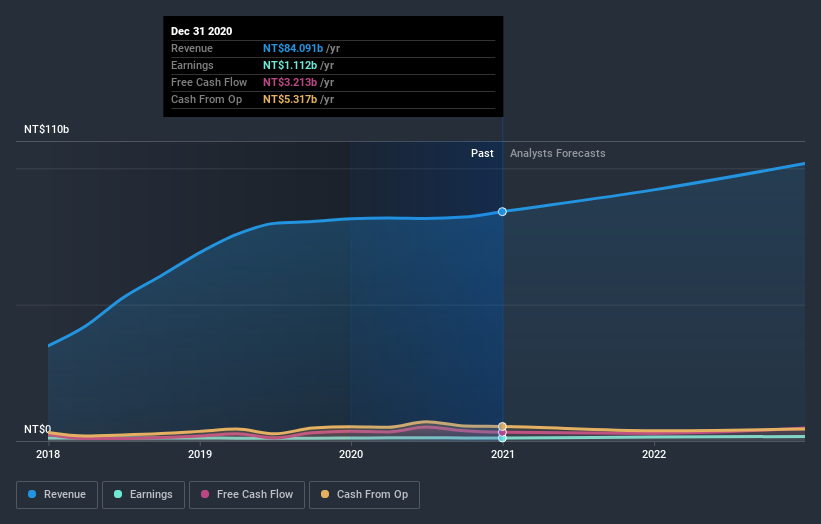
Task: Click the NT$84.091b revenue value
Action: 293,48
